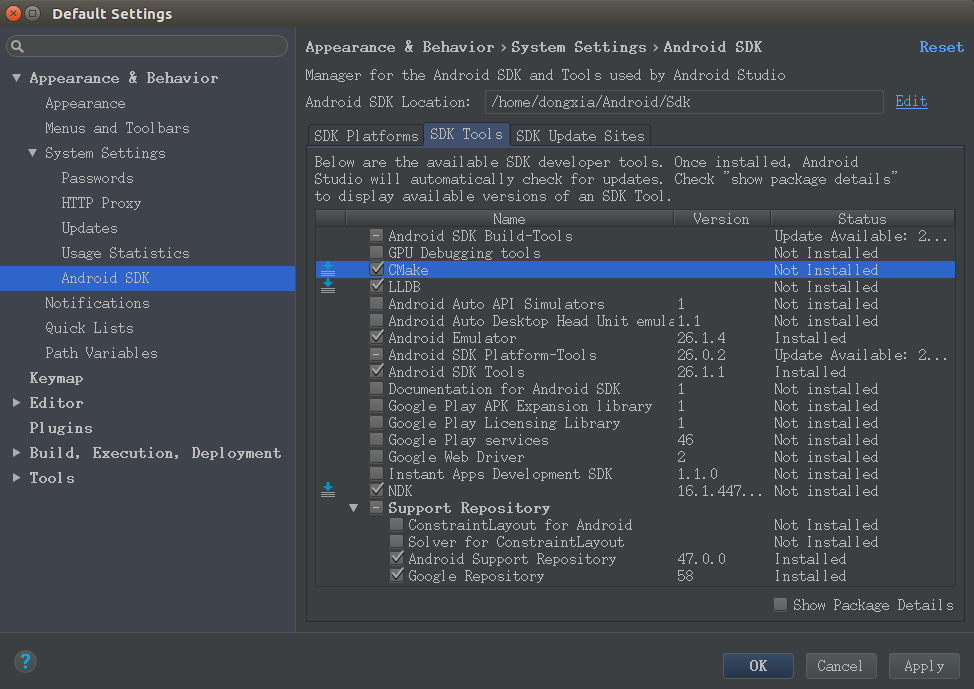Uncheck the Android Emulator checkbox

click(x=376, y=338)
